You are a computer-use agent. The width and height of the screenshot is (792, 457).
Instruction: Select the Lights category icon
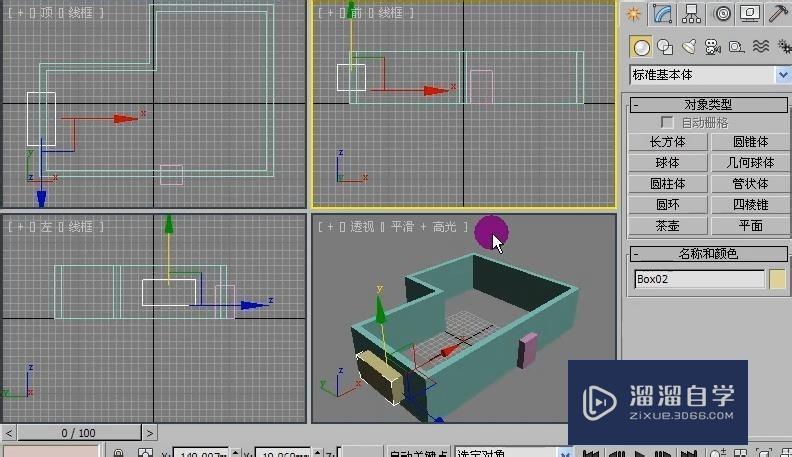click(689, 47)
